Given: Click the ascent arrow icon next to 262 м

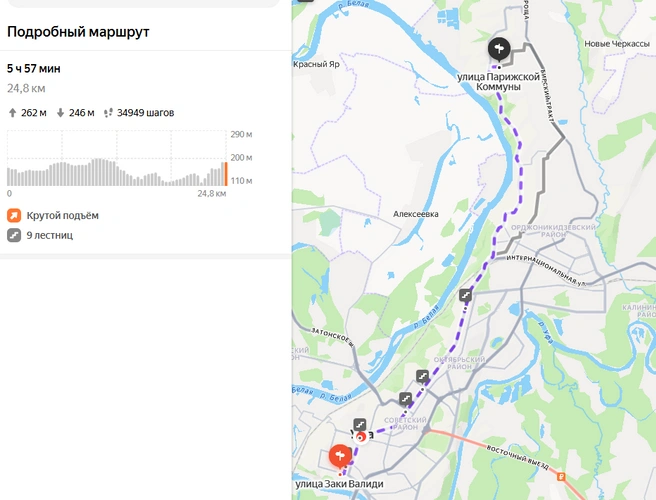Looking at the screenshot, I should (x=13, y=113).
